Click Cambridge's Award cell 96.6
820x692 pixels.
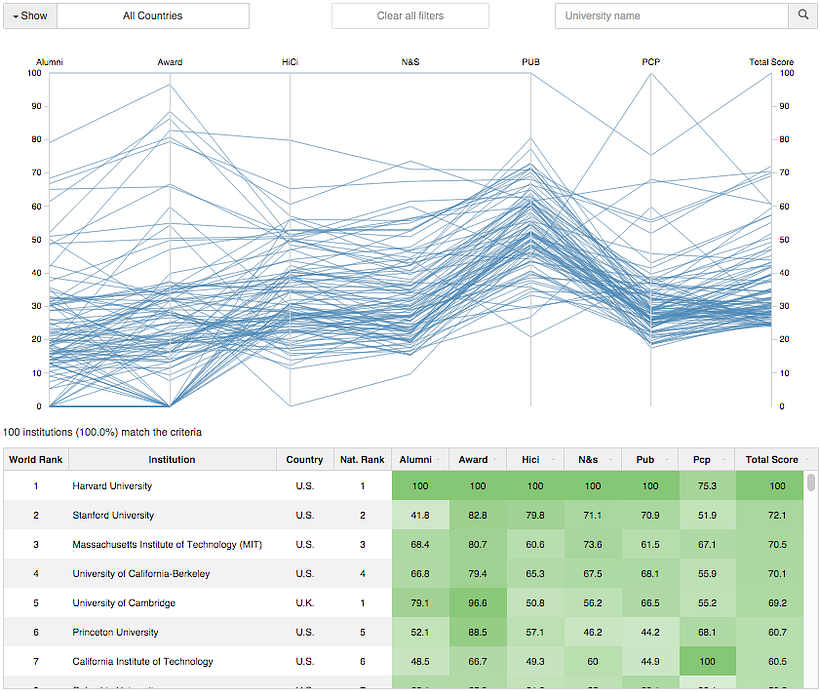click(x=478, y=603)
